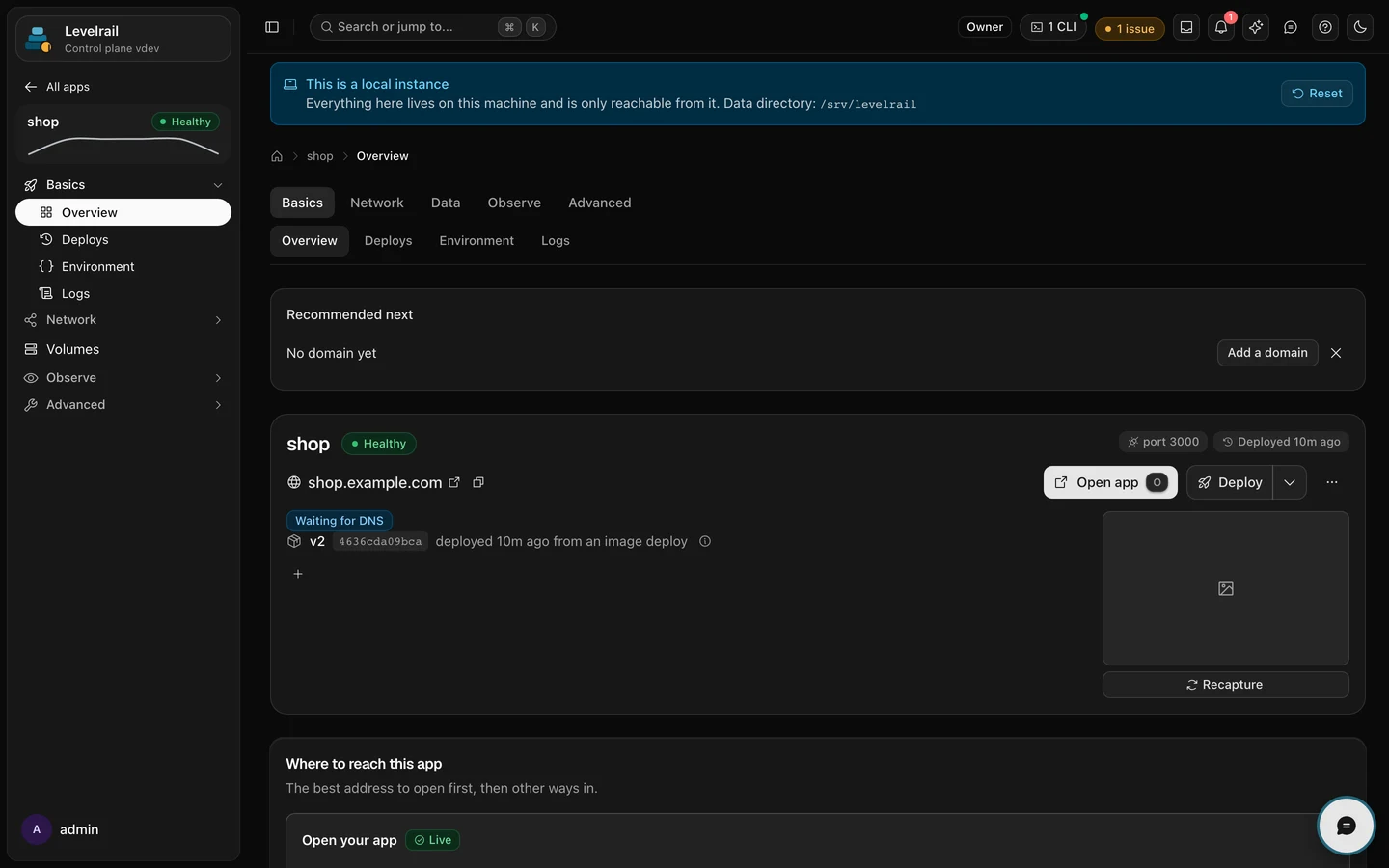Go back to All apps
Screen dimensions: 1389x868
pos(57,87)
